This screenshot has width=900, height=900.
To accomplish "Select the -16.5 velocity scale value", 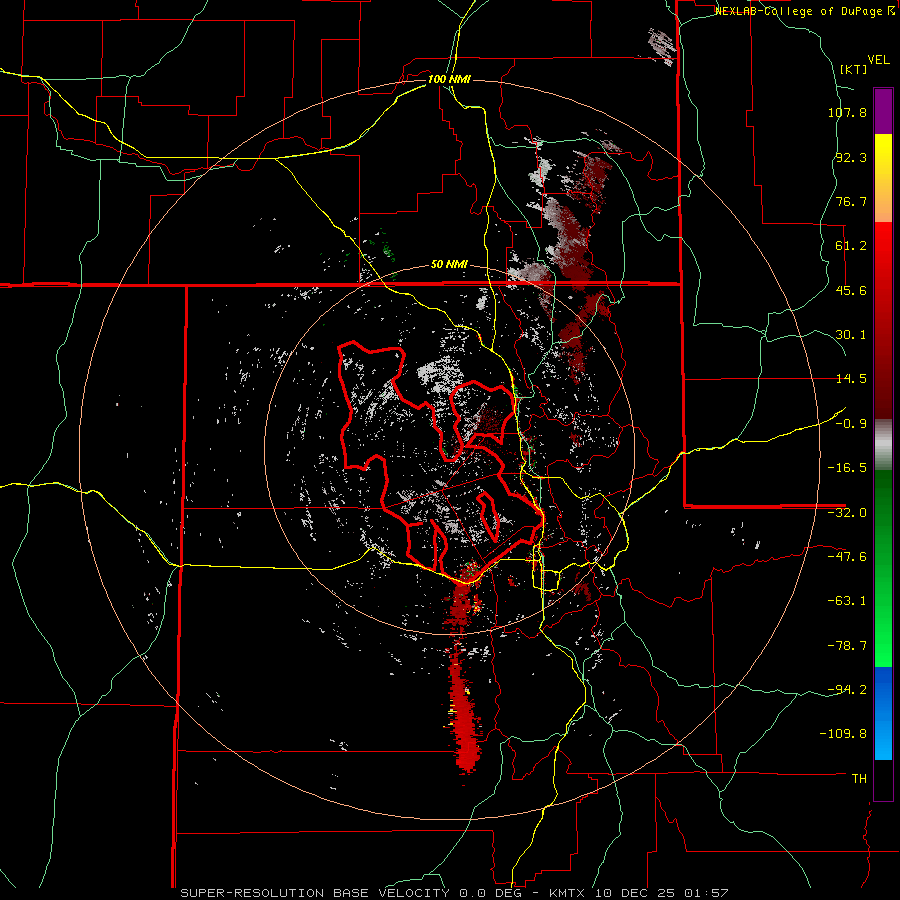I will tap(847, 468).
